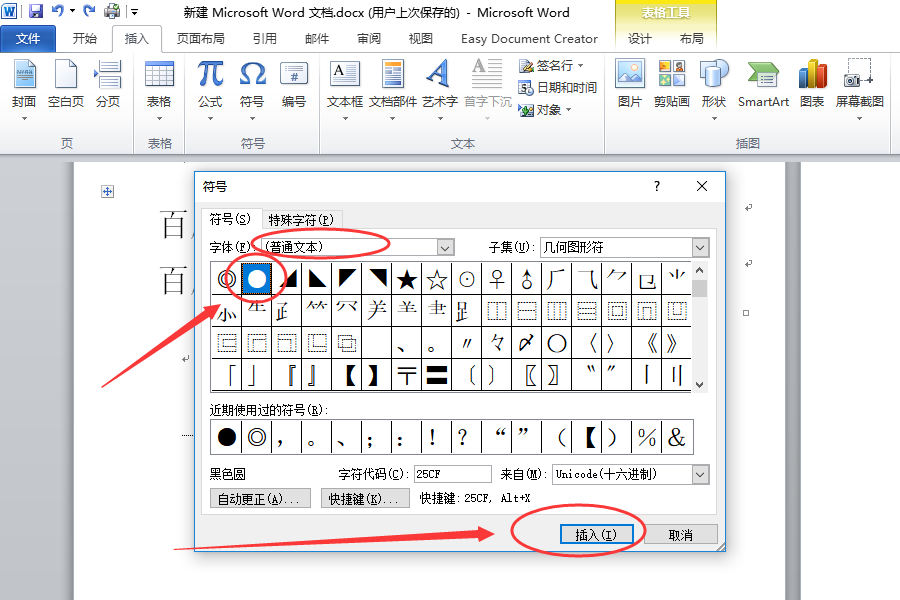Expand the Undo history dropdown arrow
This screenshot has height=600, width=900.
(x=72, y=11)
